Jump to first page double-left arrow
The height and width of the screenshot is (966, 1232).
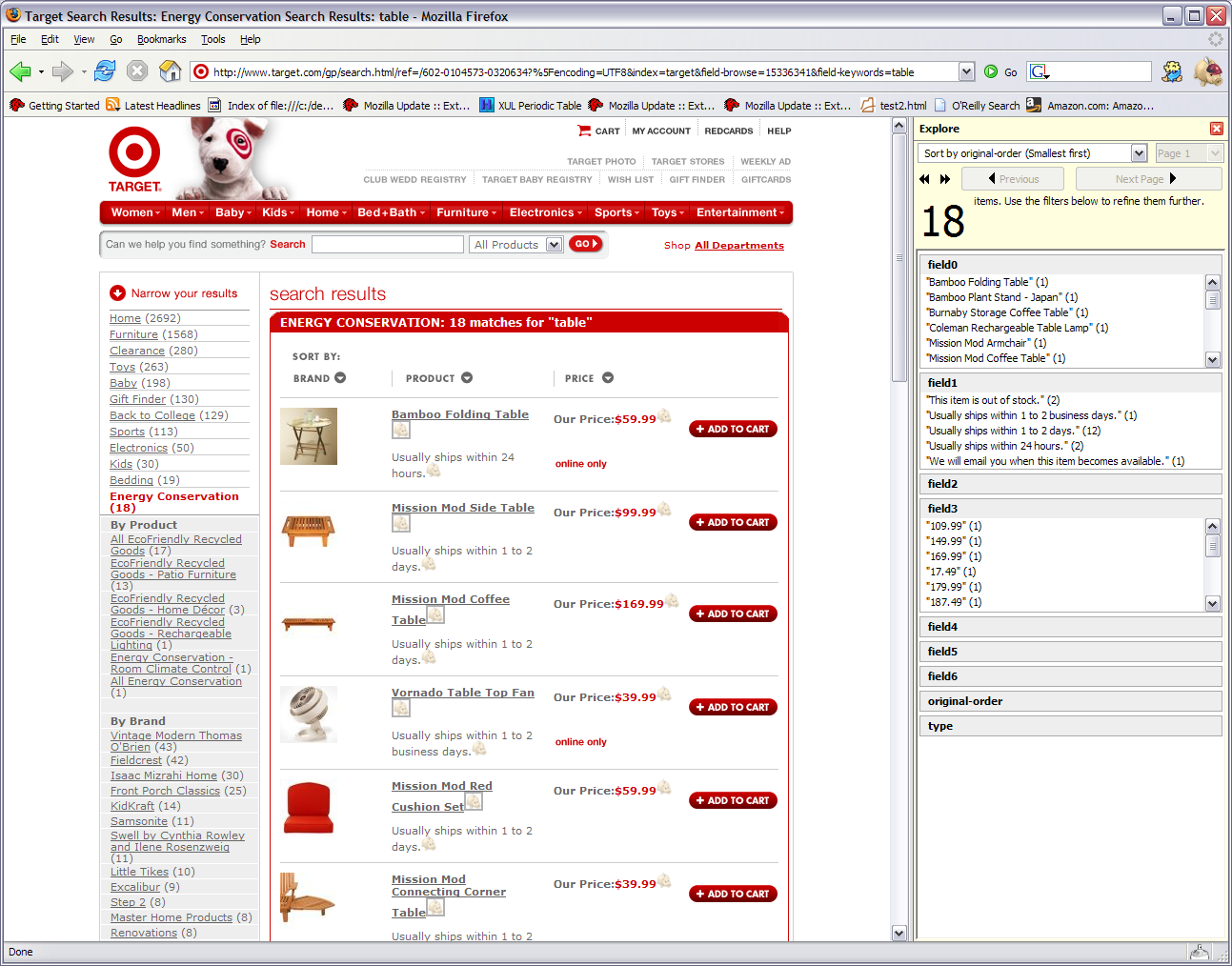(x=924, y=179)
